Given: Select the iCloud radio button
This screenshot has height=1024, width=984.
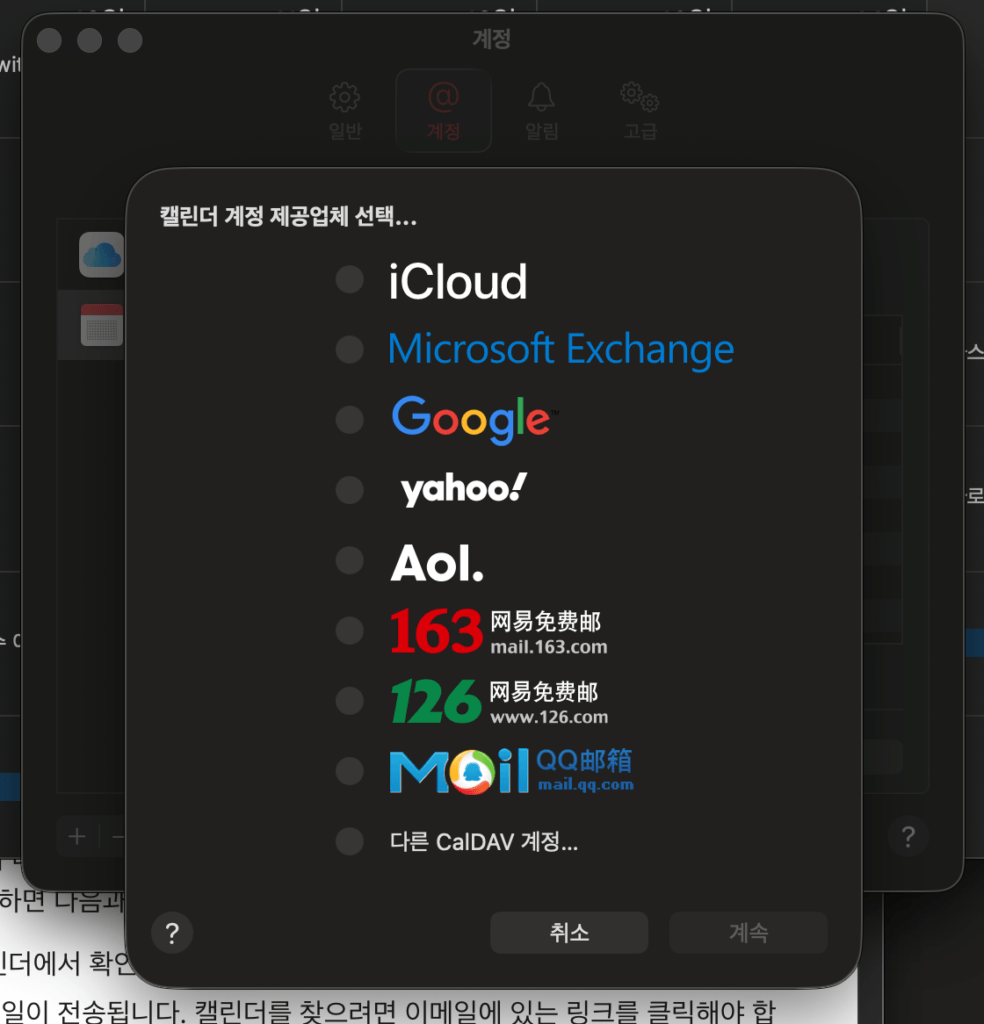Looking at the screenshot, I should coord(349,280).
